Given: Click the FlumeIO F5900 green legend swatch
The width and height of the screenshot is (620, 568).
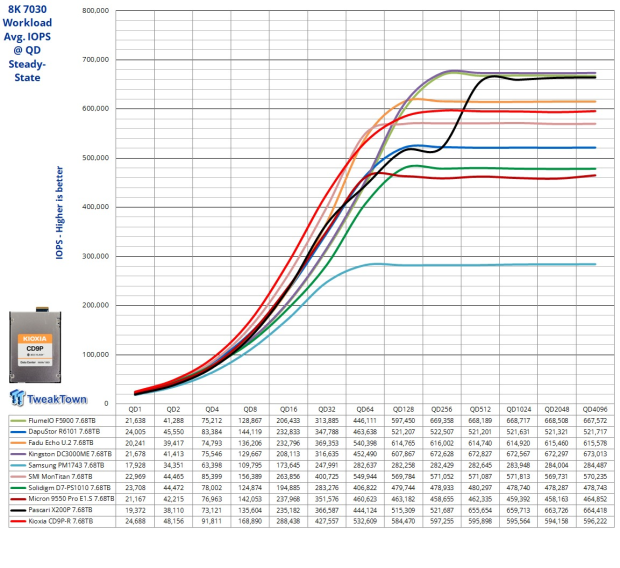Looking at the screenshot, I should [x=18, y=421].
